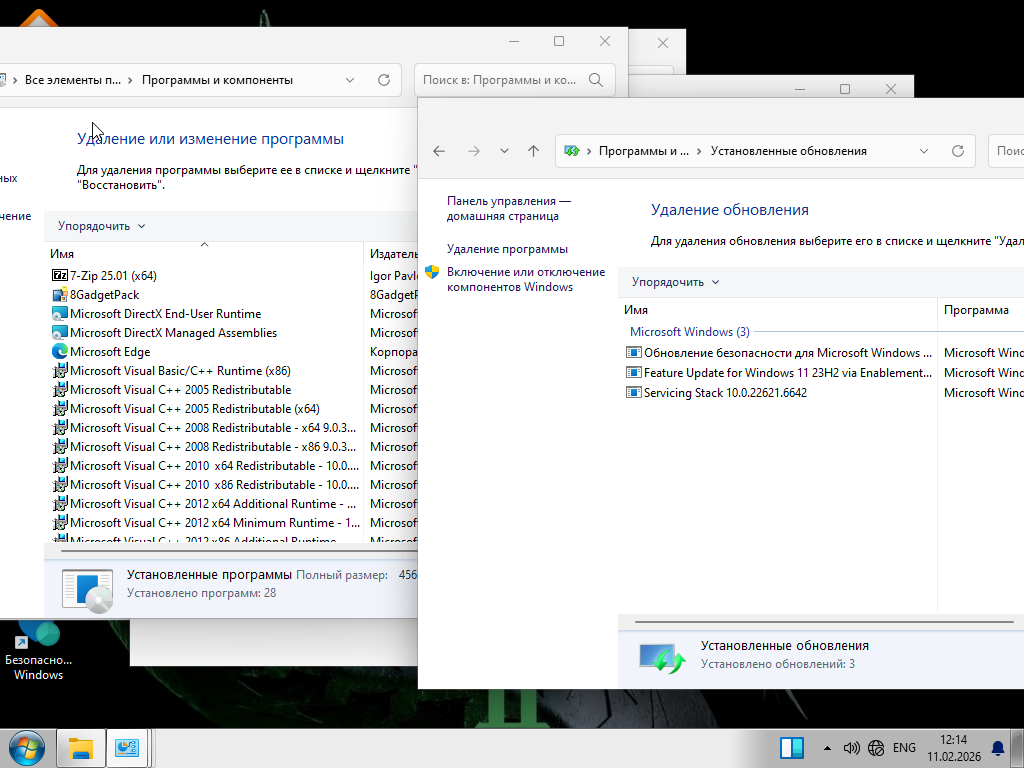
Task: Click the Поиск field in Programs window
Action: [500, 80]
